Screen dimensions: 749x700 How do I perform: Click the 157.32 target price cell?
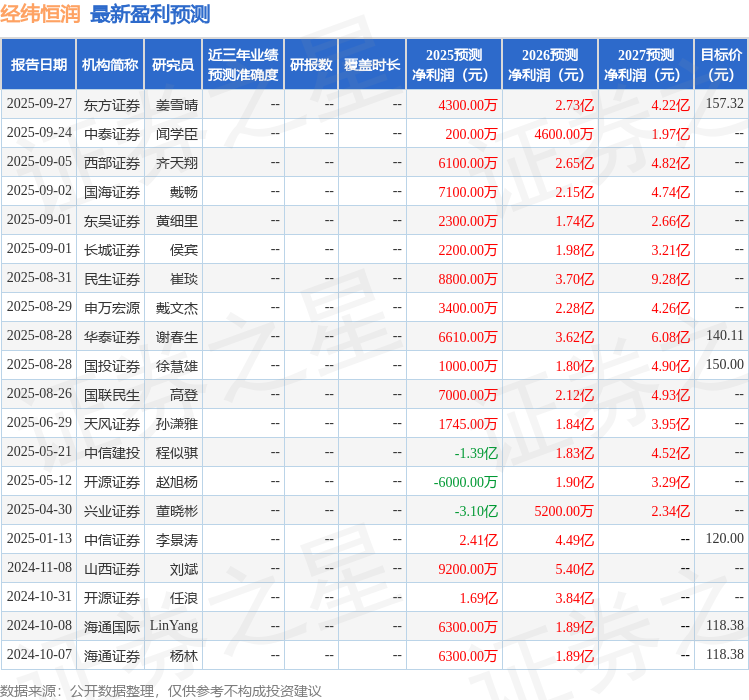(x=724, y=104)
